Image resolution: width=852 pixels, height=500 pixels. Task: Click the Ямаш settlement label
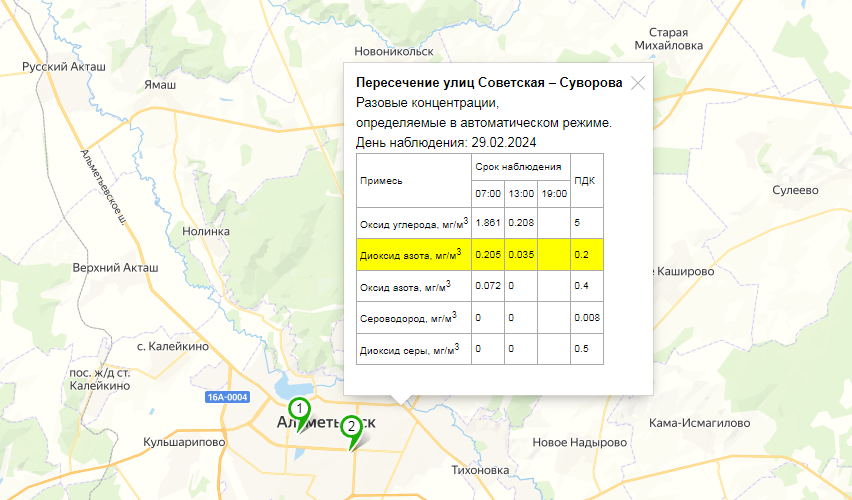160,85
